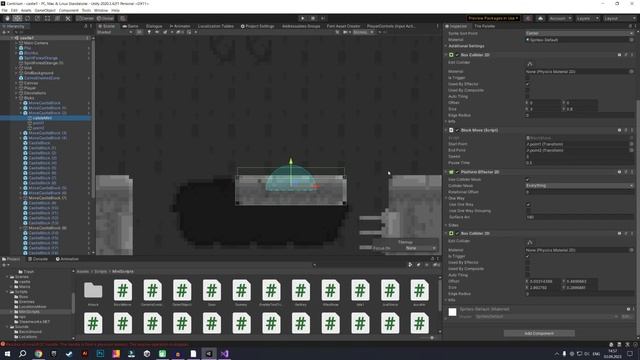
Task: Toggle Global handle rotation button
Action: tap(105, 18)
